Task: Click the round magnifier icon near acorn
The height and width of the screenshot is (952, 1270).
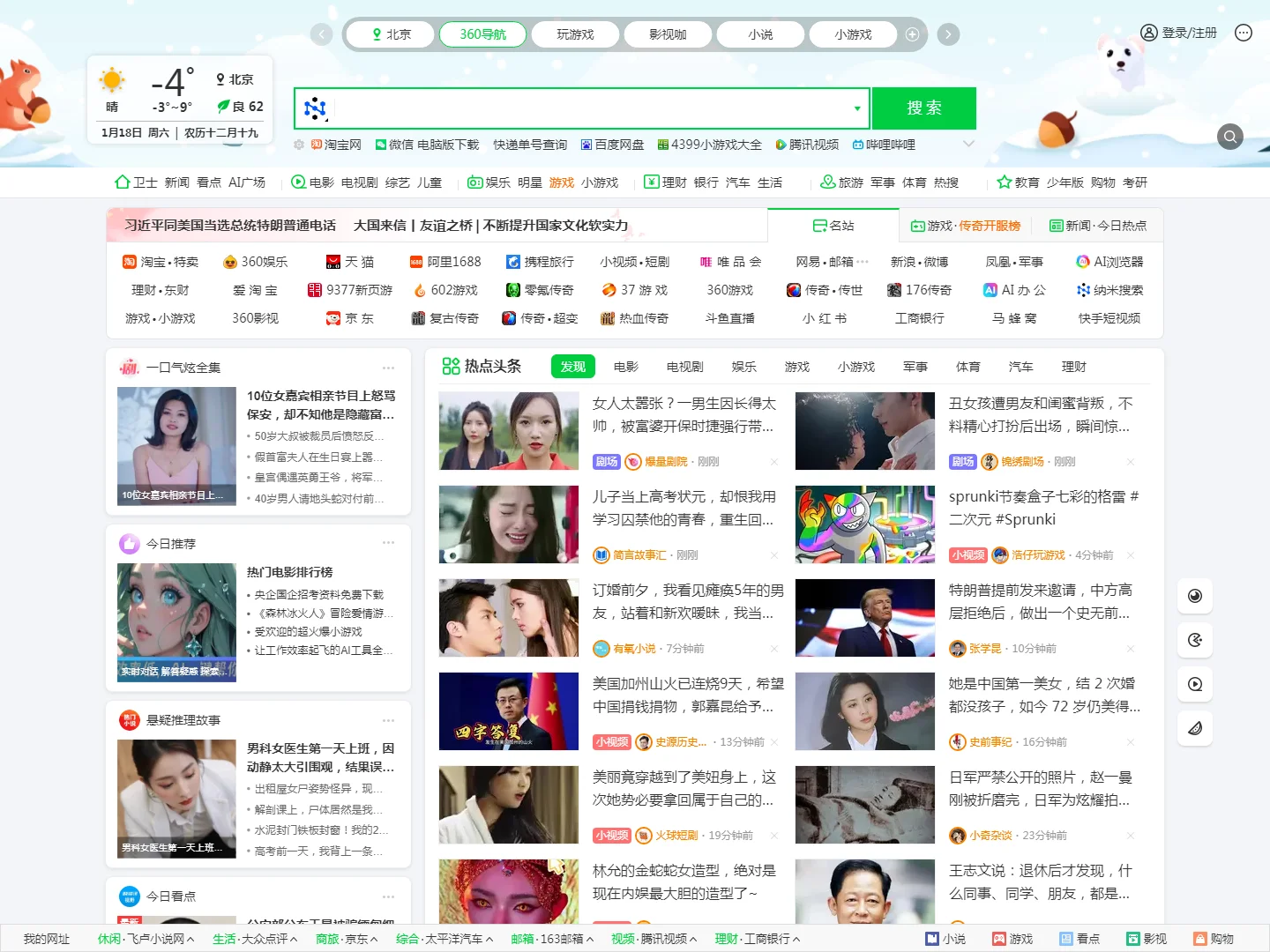Action: 1230,137
